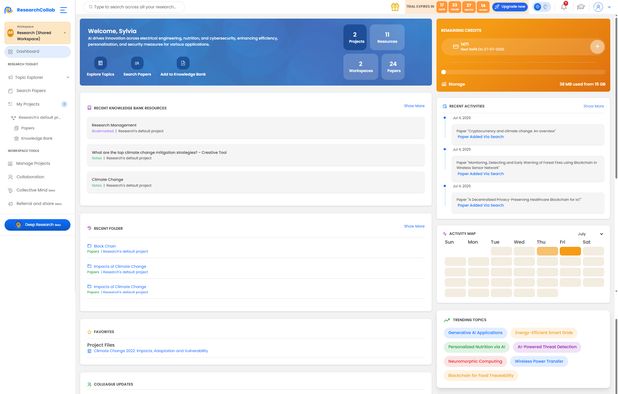Click the Add to Knowledge Bank icon
The image size is (618, 394).
[183, 63]
